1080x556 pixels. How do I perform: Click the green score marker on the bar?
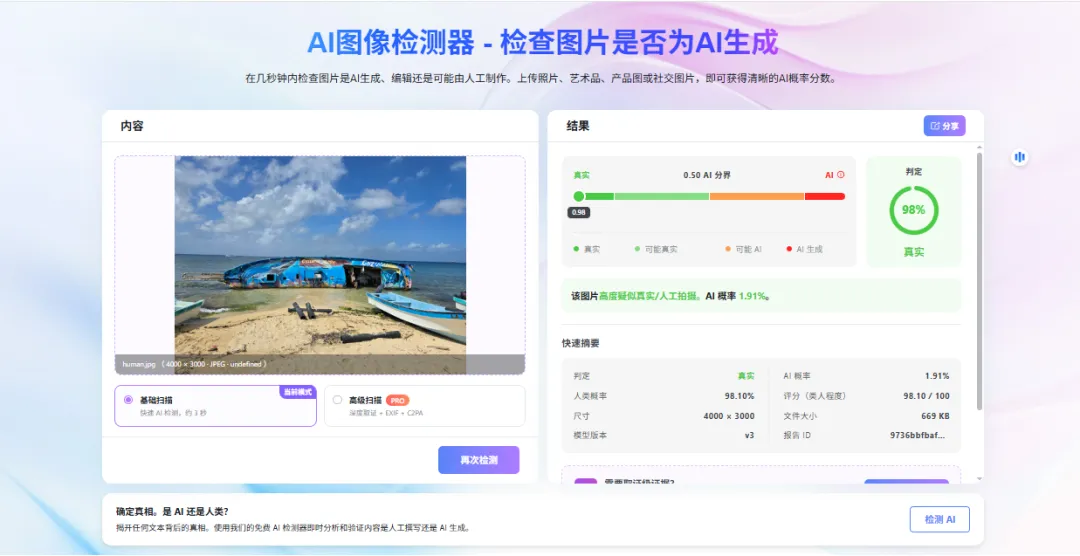pyautogui.click(x=579, y=196)
